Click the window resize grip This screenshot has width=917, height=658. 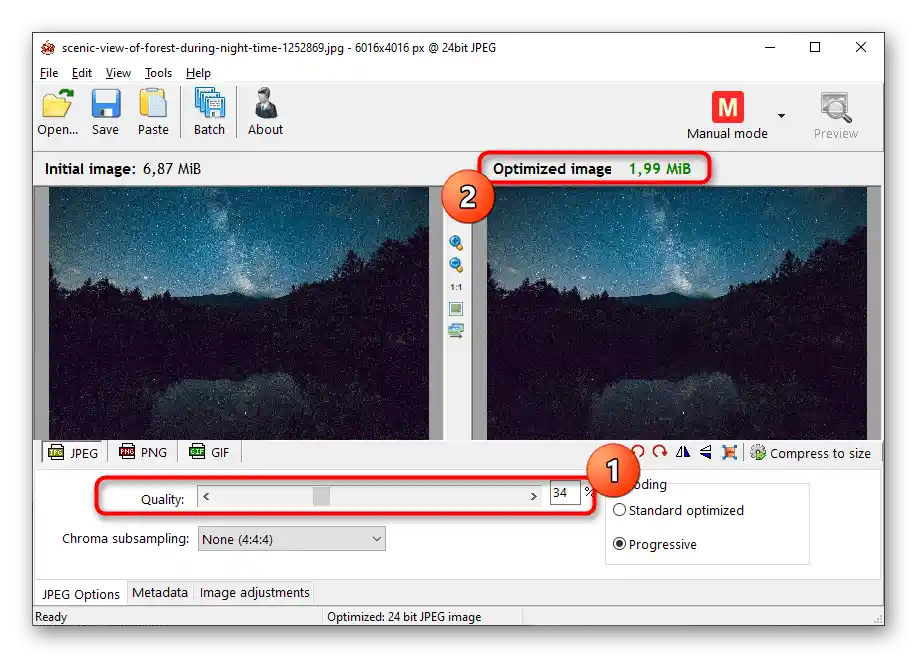pyautogui.click(x=877, y=619)
